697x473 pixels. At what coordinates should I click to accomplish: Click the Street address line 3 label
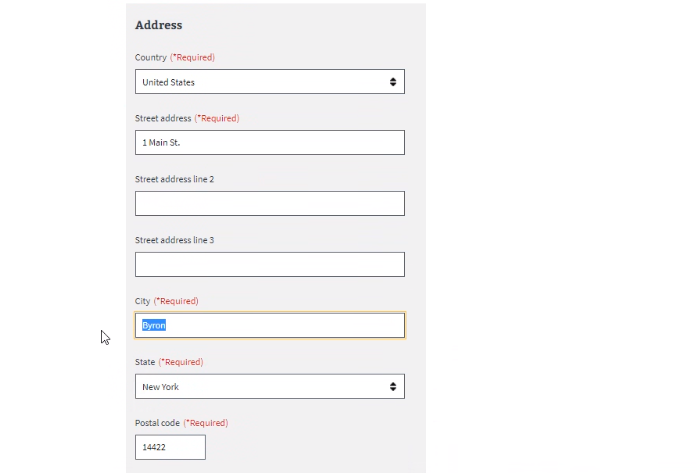click(x=174, y=241)
